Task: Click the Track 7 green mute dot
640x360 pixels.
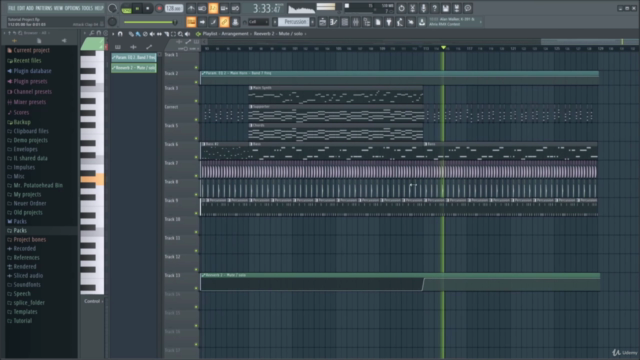Action: tap(196, 176)
